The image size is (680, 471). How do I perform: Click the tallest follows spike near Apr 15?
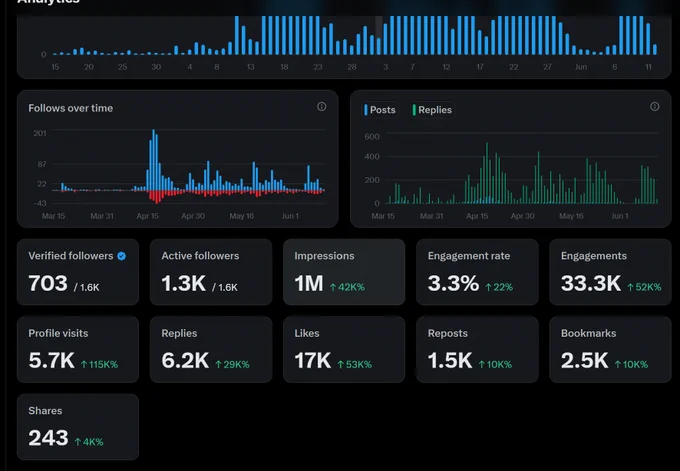[x=153, y=160]
